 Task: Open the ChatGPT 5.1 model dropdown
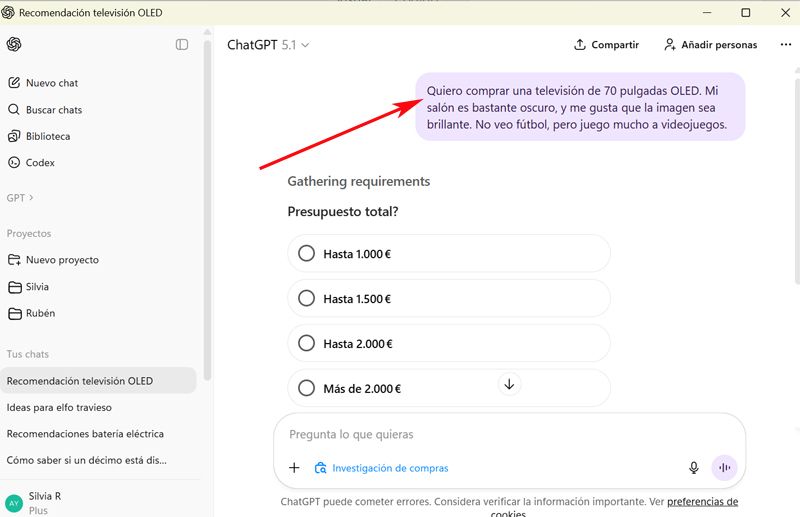(268, 45)
